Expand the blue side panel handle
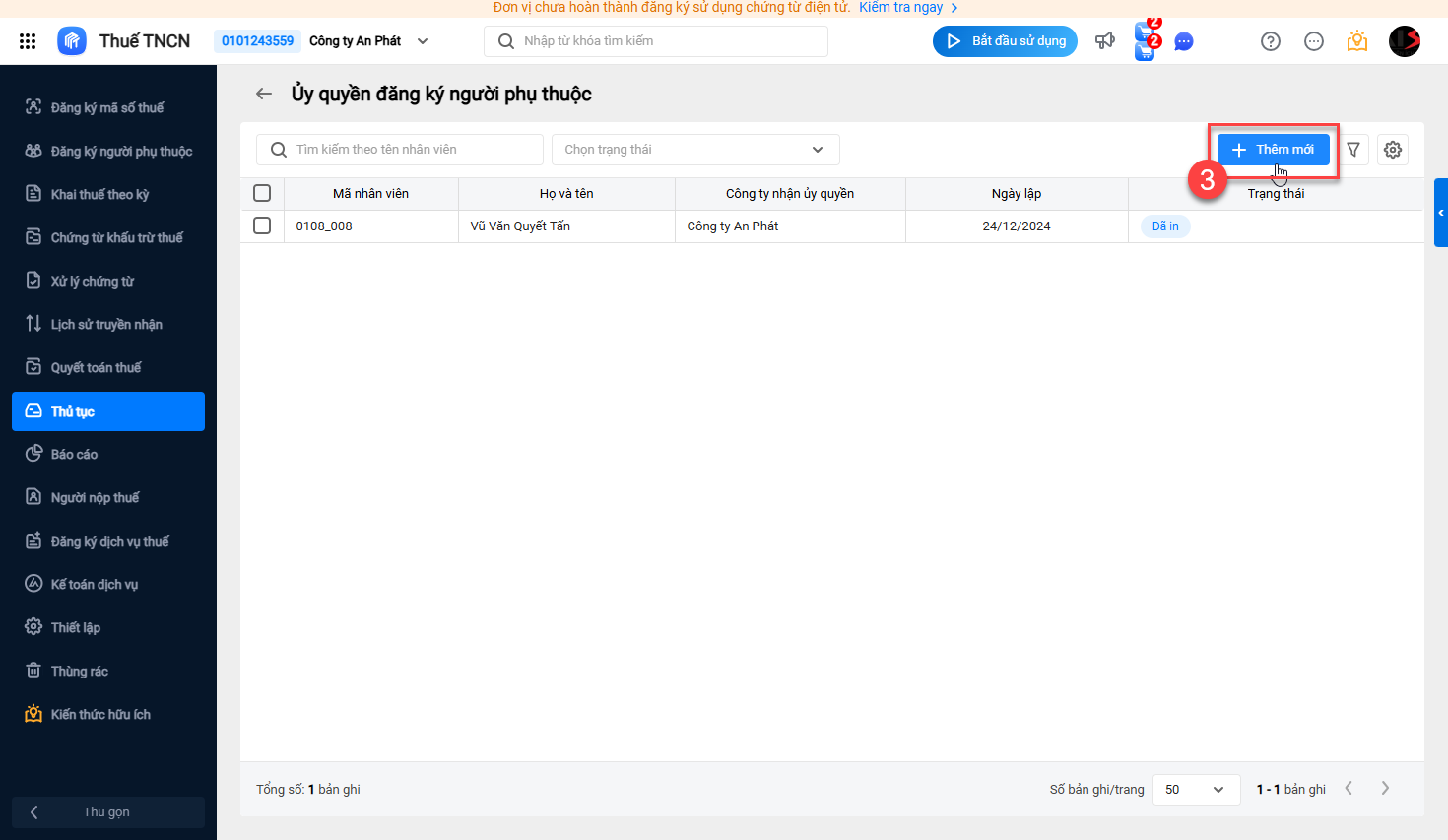This screenshot has width=1448, height=840. coord(1441,213)
